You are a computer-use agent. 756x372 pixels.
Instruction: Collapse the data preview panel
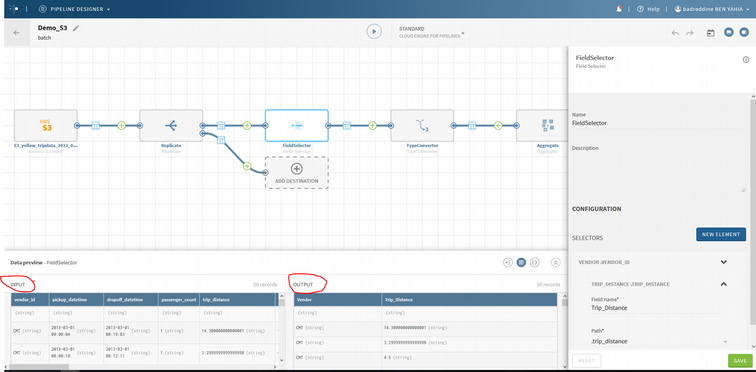pyautogui.click(x=555, y=263)
